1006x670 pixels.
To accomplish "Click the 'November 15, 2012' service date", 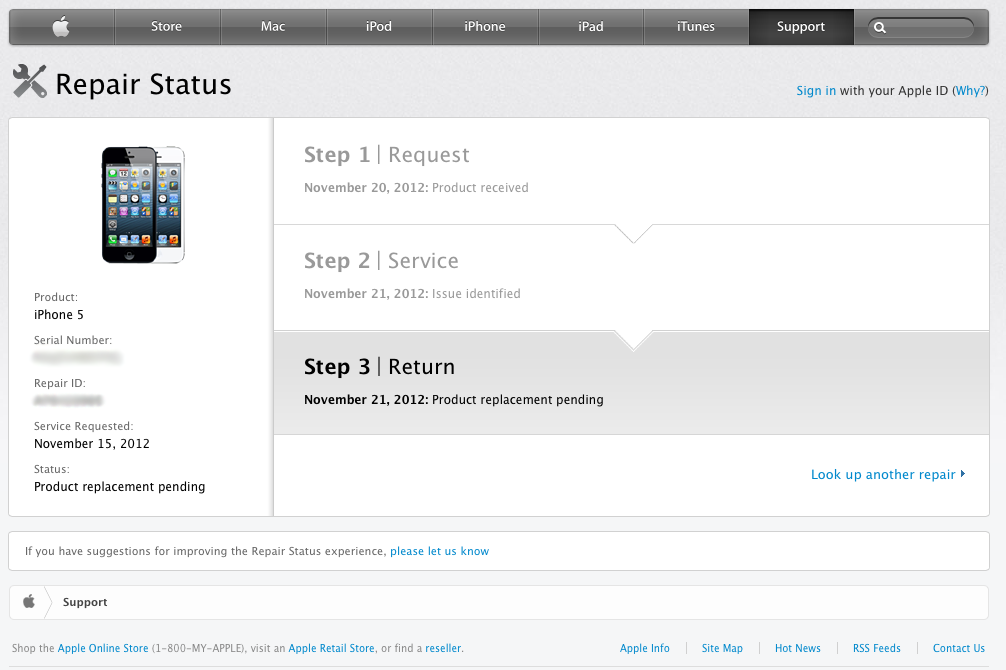I will [92, 443].
